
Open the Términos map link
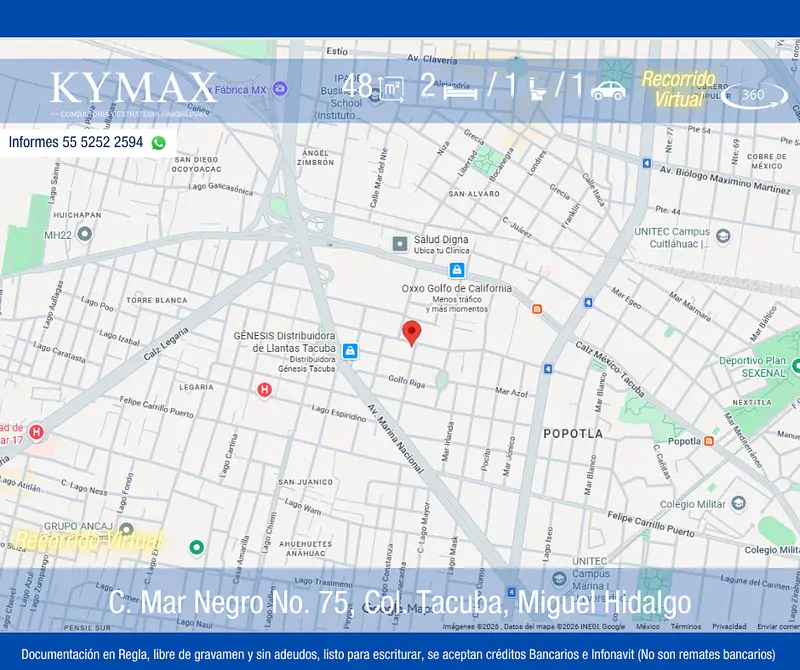pos(686,626)
